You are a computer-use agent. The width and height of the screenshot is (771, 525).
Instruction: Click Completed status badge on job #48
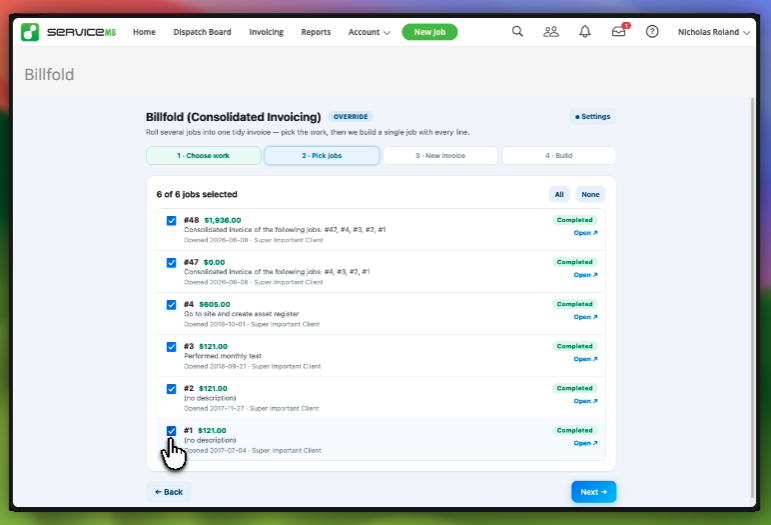(x=574, y=220)
